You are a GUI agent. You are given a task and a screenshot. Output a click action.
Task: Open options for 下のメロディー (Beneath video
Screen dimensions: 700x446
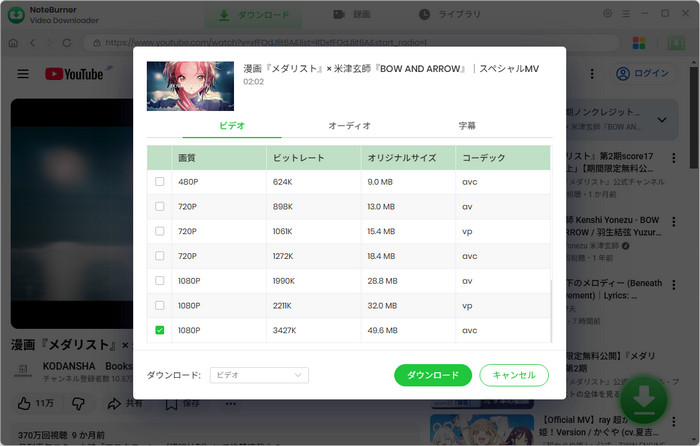tap(674, 285)
